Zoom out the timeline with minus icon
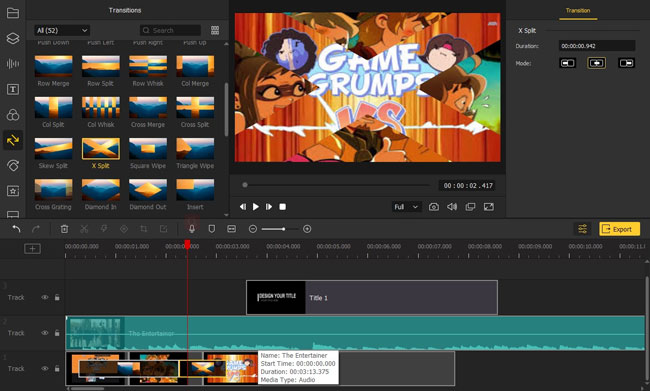This screenshot has height=391, width=650. pyautogui.click(x=252, y=229)
